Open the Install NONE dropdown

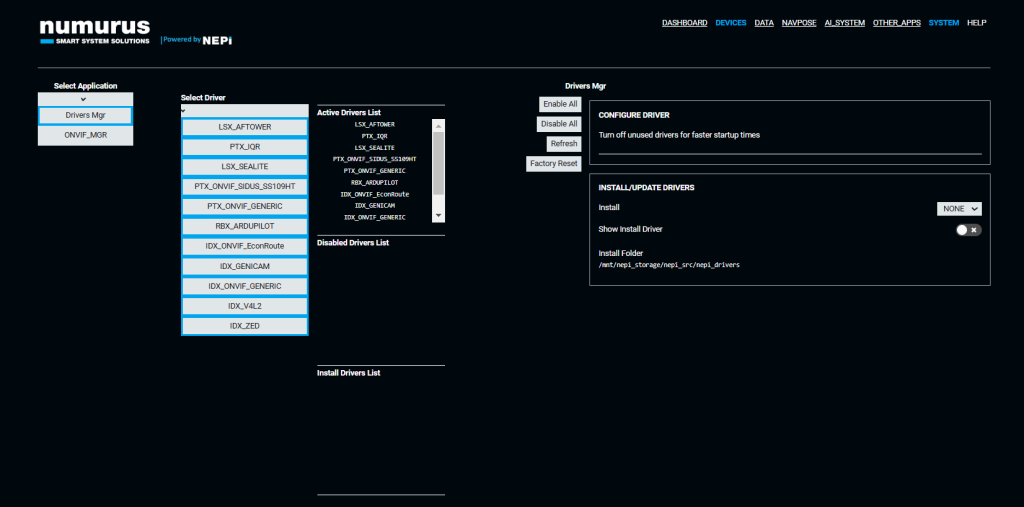(x=959, y=208)
